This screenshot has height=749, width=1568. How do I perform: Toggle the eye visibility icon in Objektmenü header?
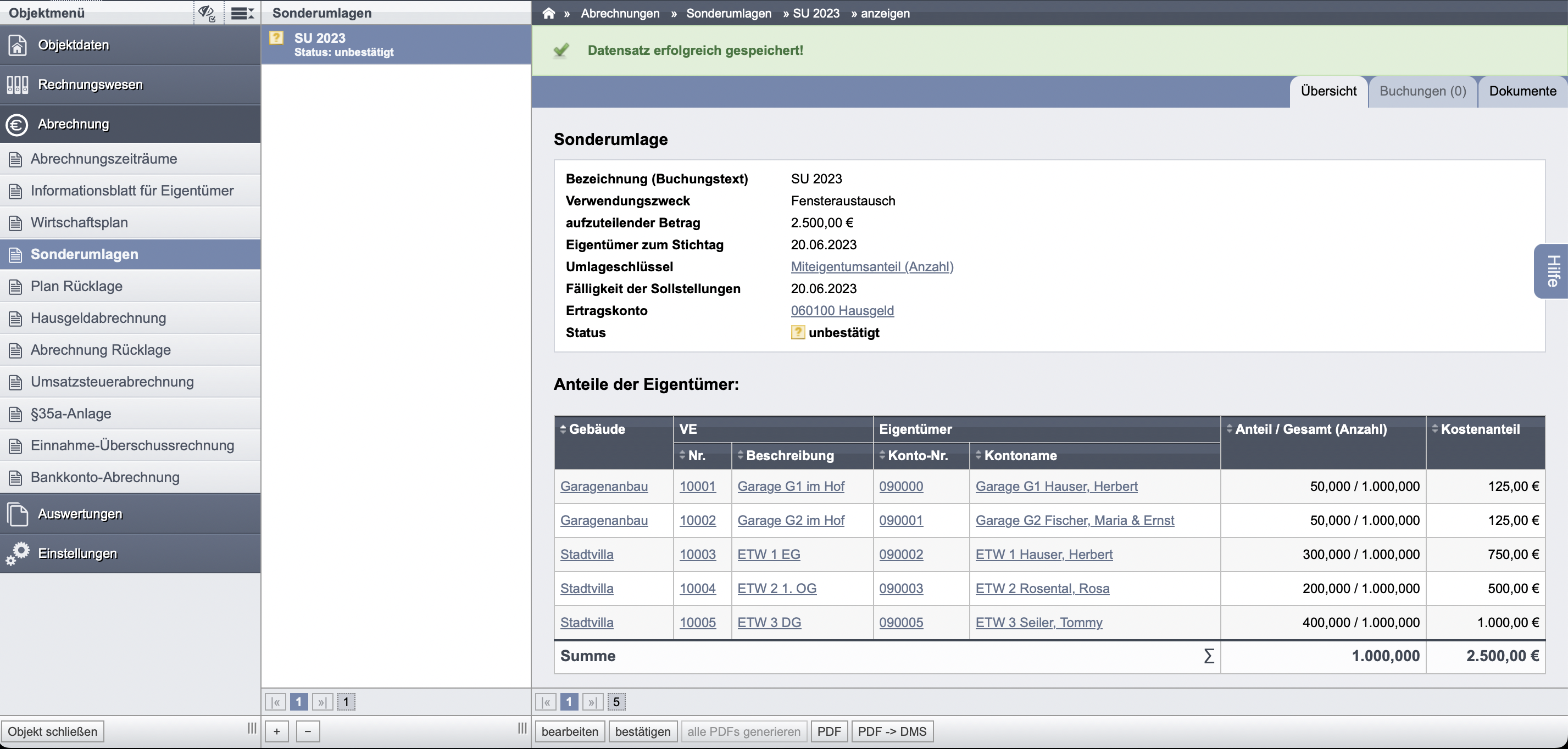tap(208, 13)
